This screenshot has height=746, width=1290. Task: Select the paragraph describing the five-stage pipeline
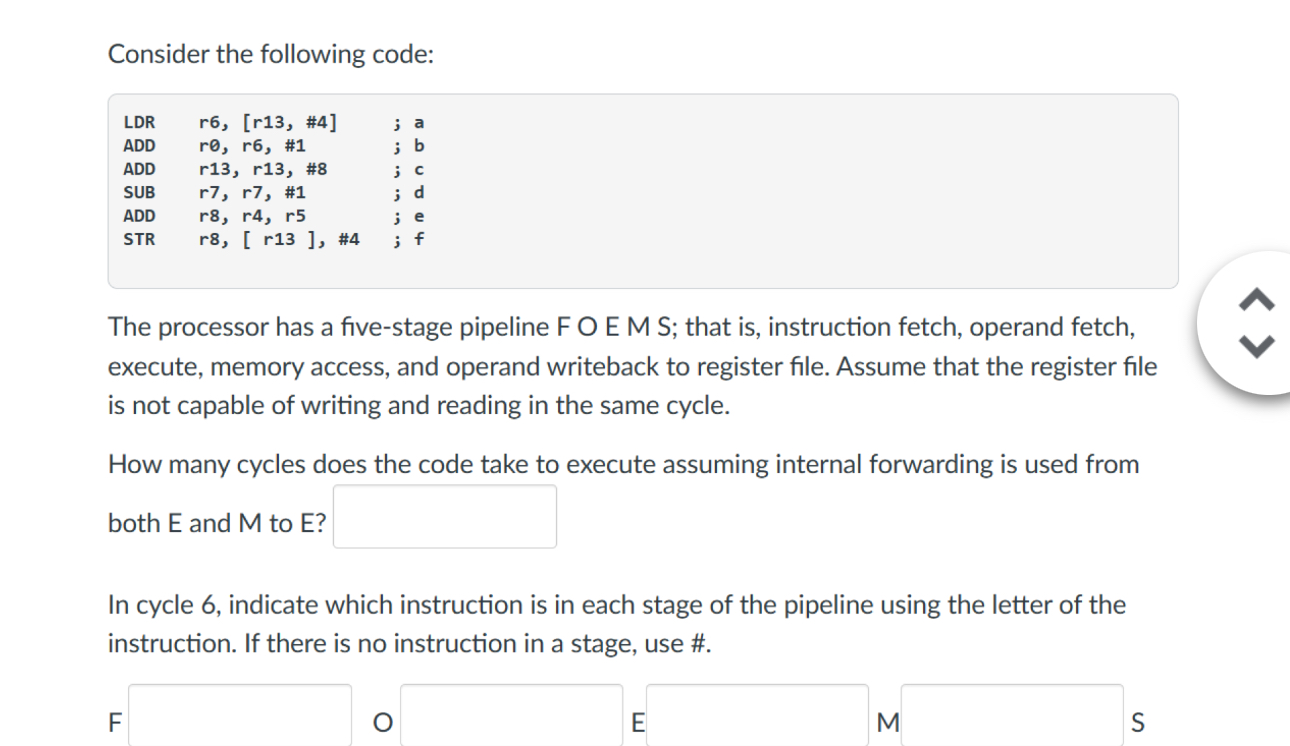pos(630,366)
